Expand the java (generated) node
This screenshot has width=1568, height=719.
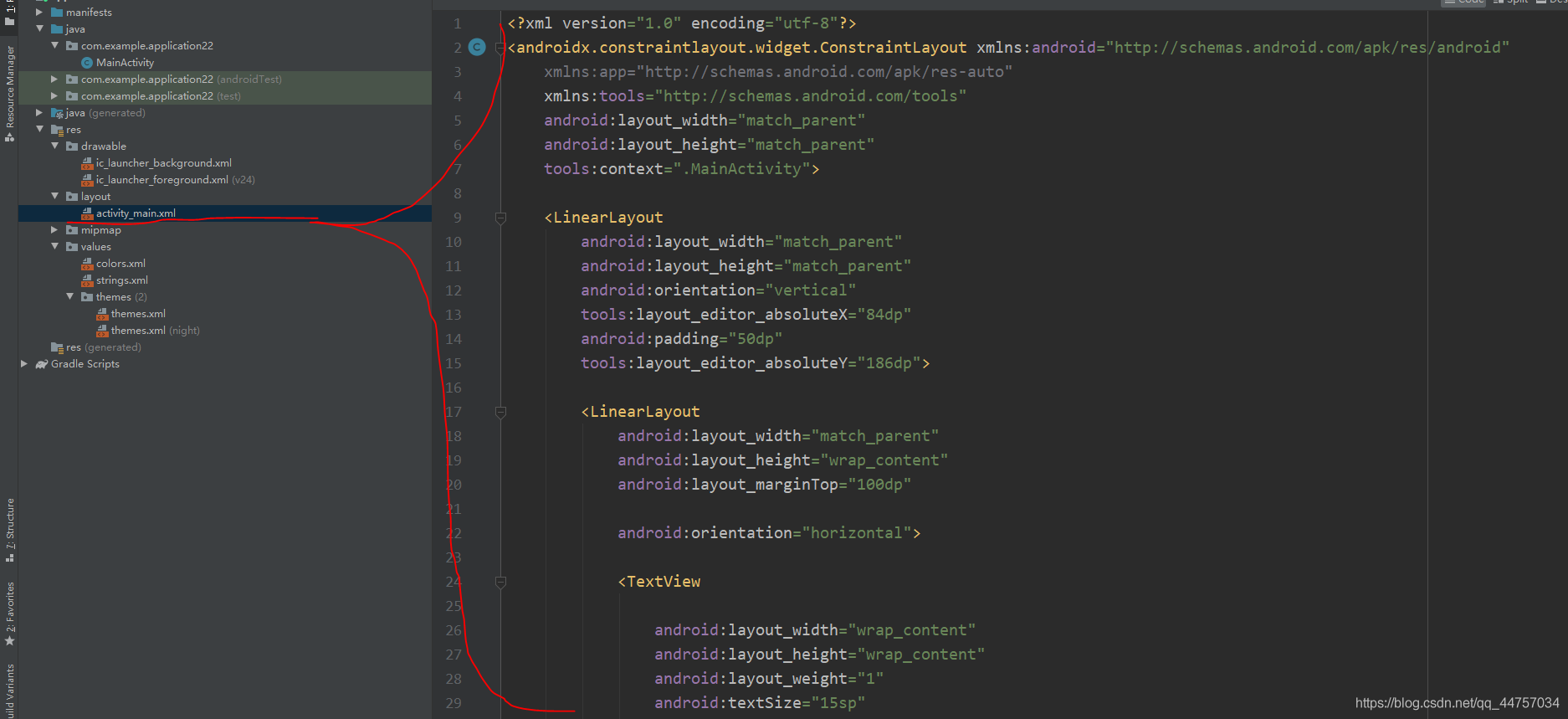[39, 112]
